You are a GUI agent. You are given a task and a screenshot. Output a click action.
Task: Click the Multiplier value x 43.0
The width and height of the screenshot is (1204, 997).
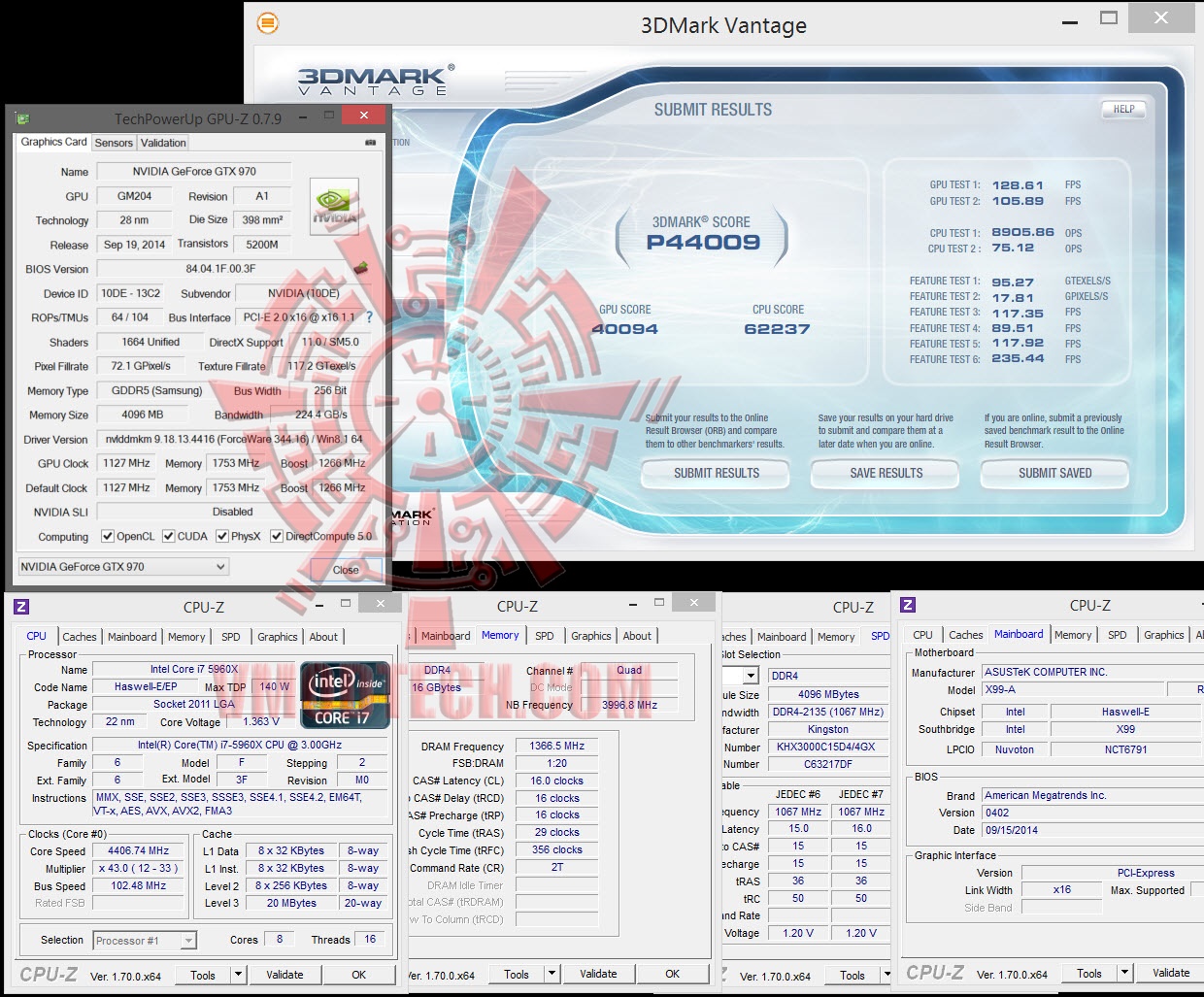pos(138,868)
